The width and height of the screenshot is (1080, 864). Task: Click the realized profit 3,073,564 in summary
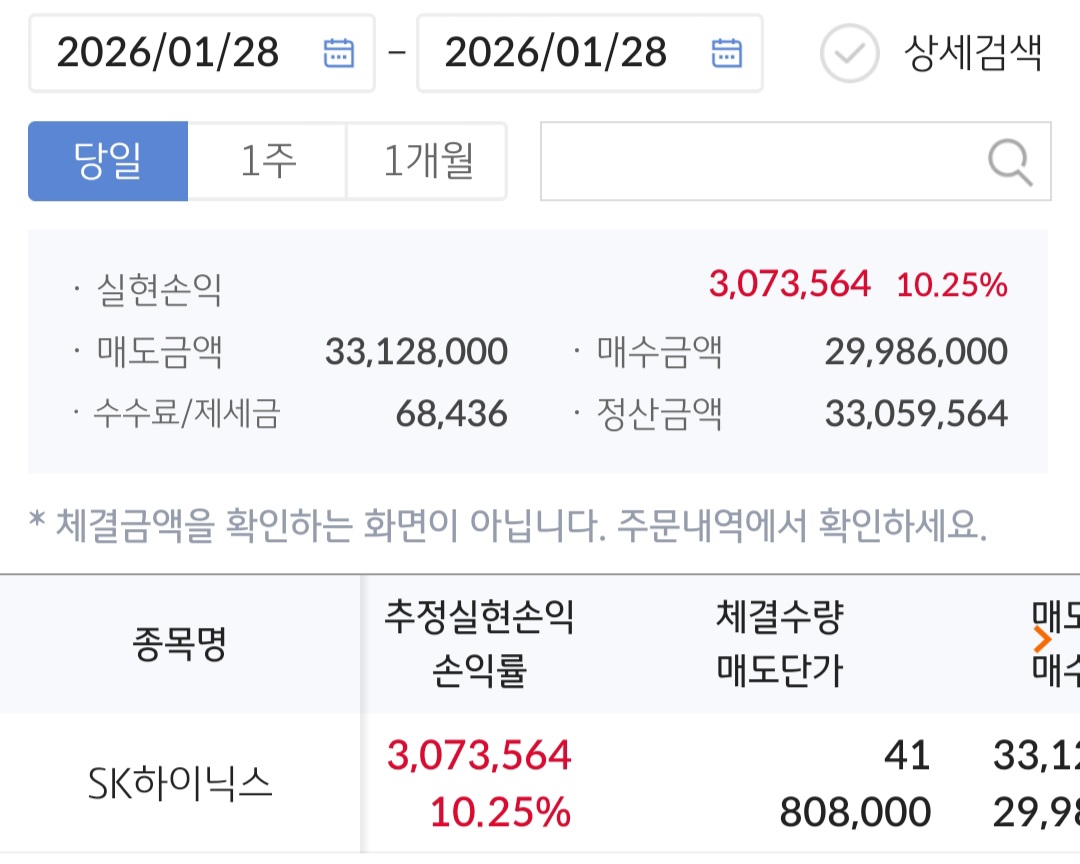click(x=789, y=284)
